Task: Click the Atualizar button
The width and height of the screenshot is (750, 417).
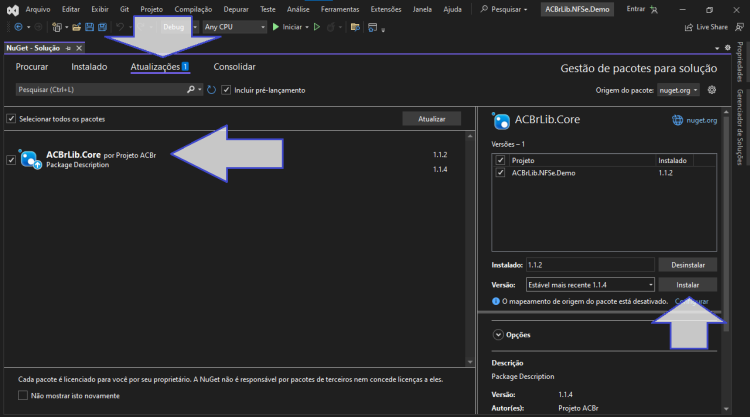Action: [x=431, y=119]
